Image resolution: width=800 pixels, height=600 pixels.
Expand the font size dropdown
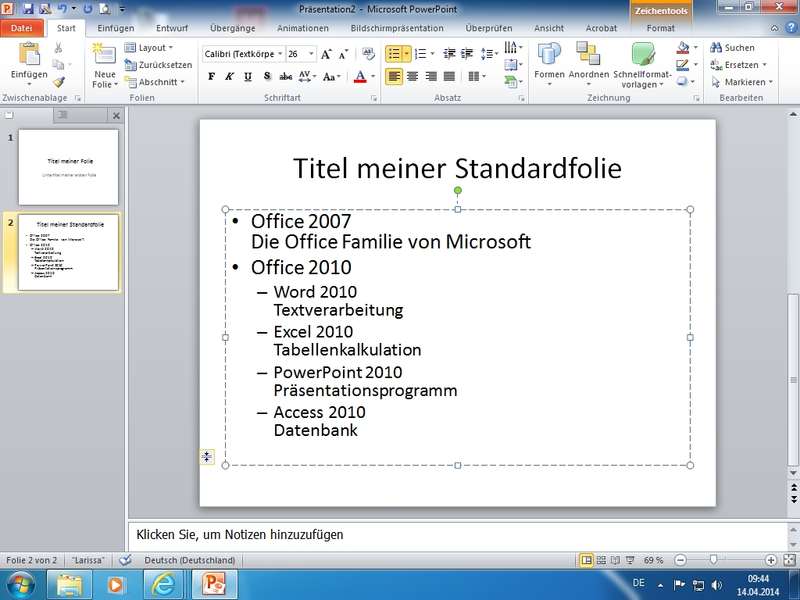(x=311, y=54)
